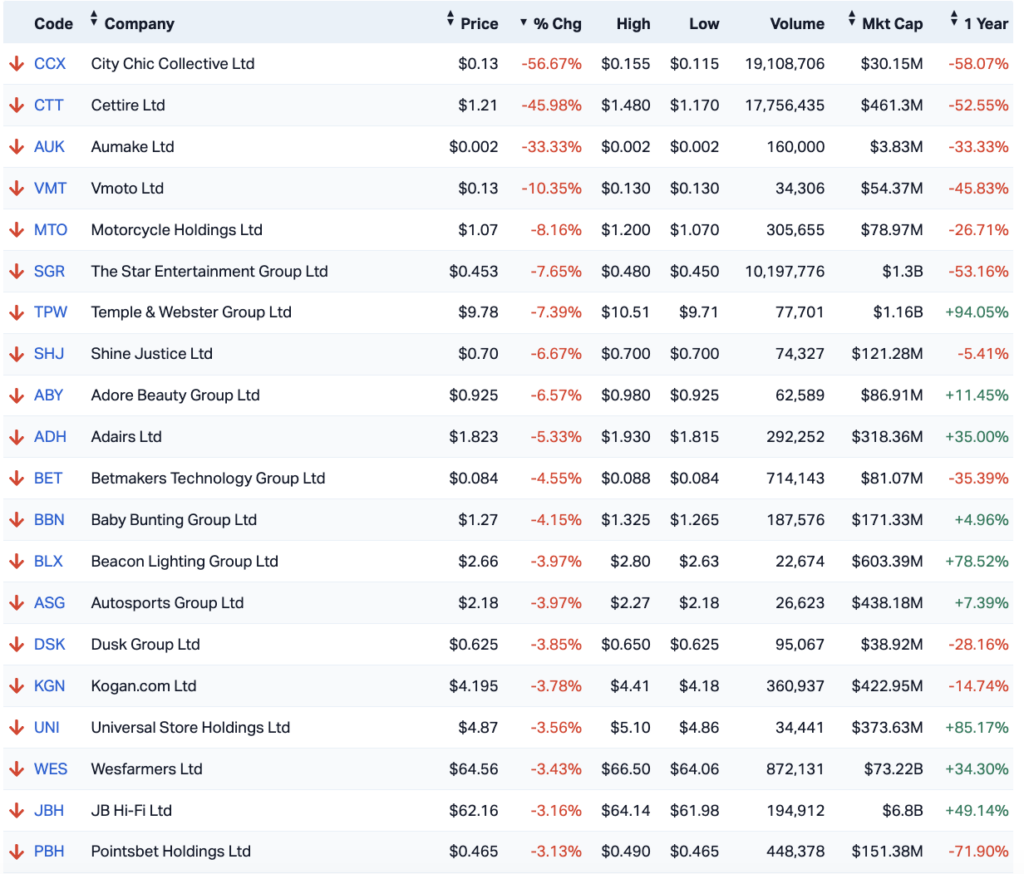Sort by % Chg column header
The image size is (1024, 874).
pos(551,24)
